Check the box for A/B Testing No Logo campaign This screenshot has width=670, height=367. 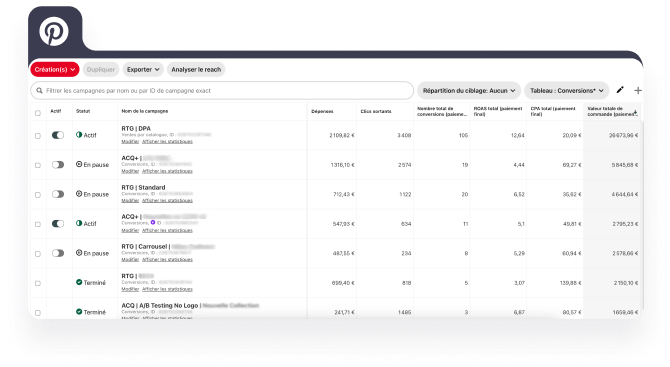click(38, 313)
